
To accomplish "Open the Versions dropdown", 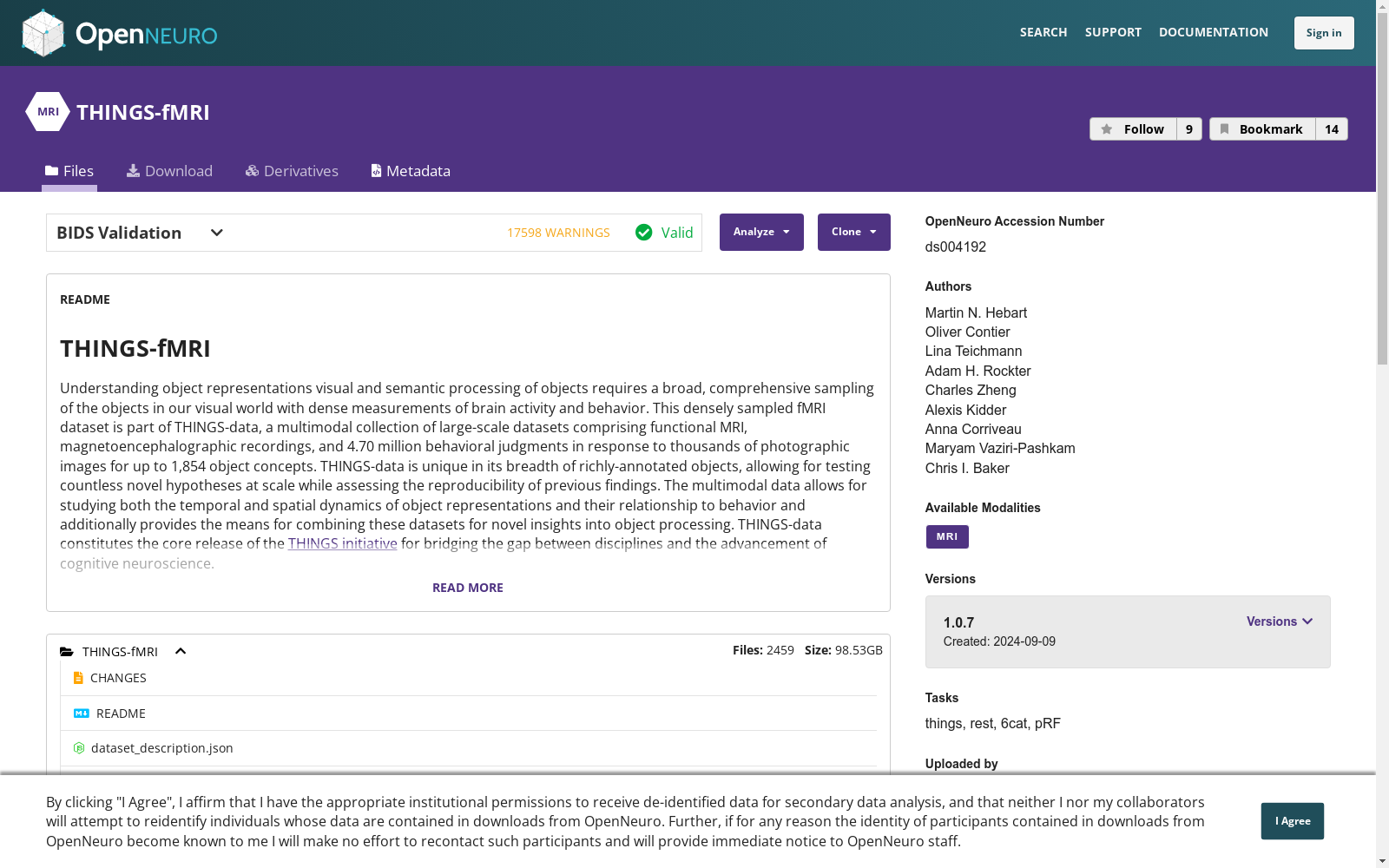I will (x=1280, y=621).
